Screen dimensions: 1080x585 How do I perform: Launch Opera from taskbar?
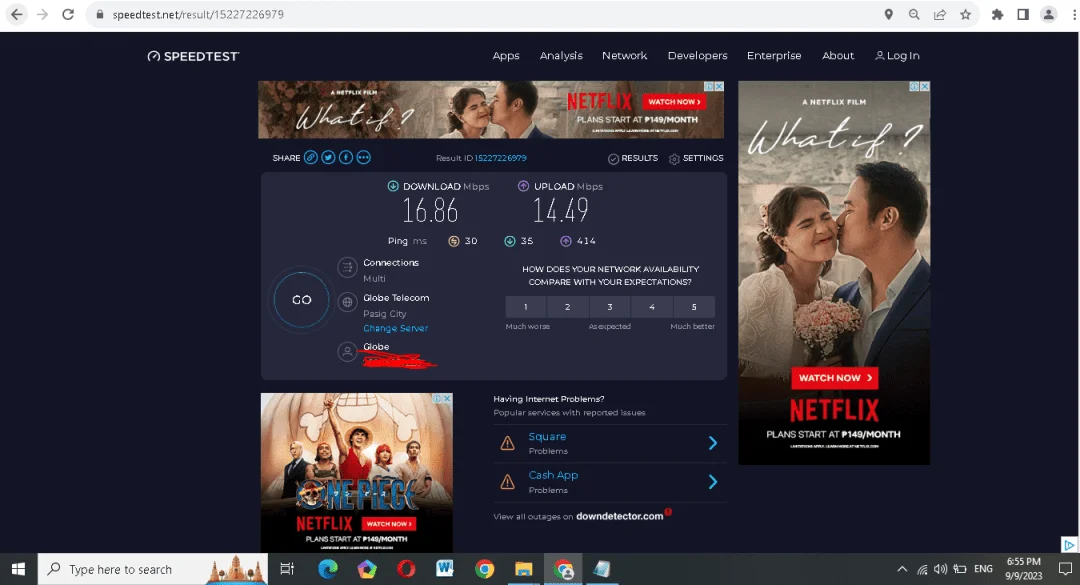(x=406, y=569)
